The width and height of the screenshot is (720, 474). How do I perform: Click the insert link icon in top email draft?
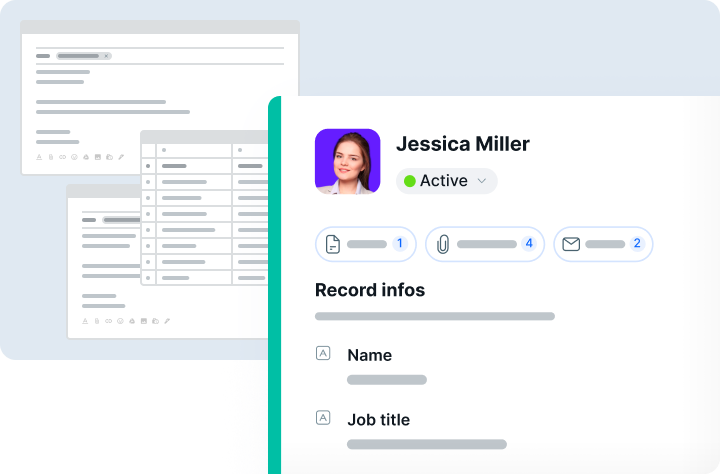(62, 157)
